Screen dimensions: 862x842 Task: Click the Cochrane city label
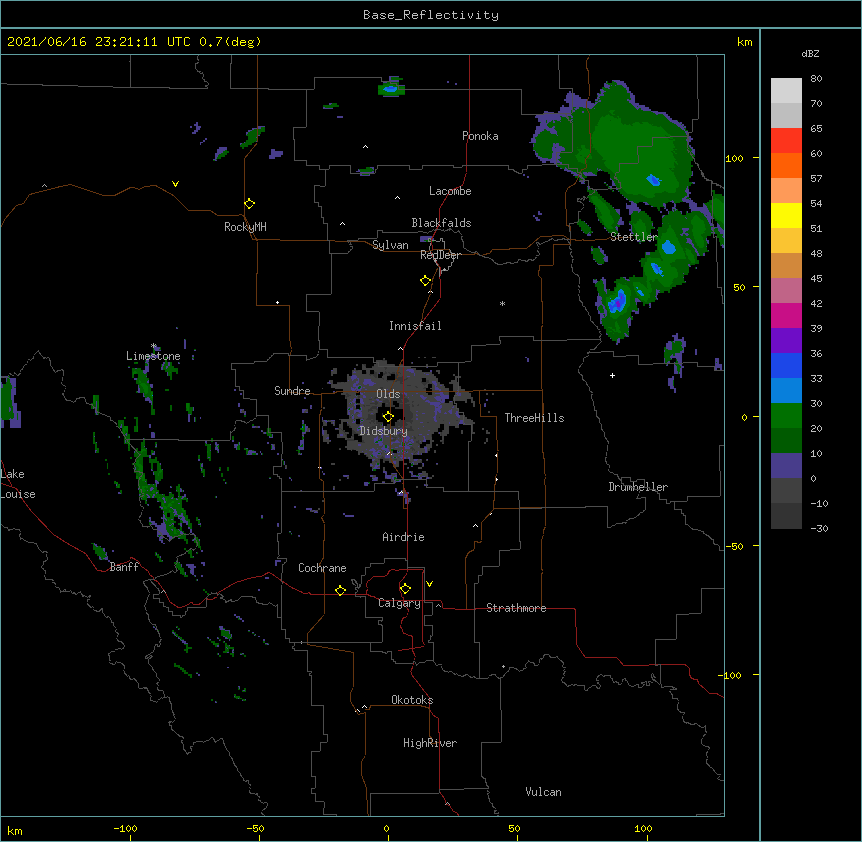322,568
